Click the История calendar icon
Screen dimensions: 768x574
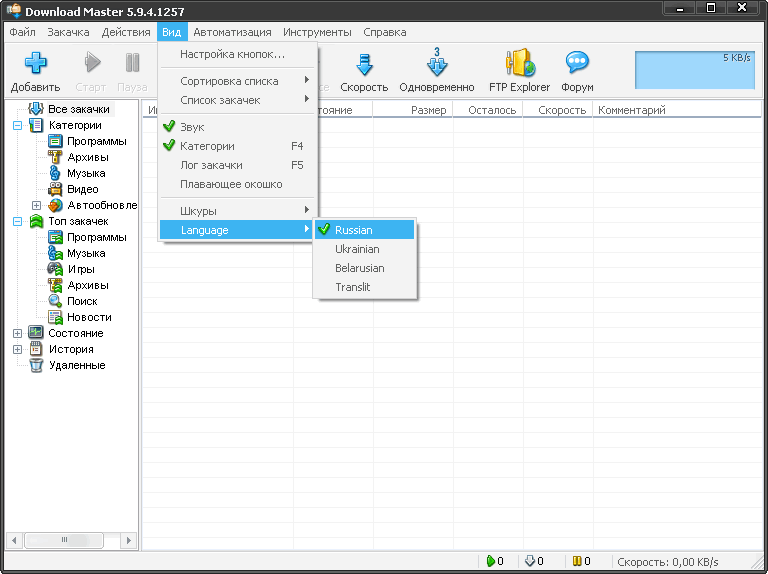36,349
